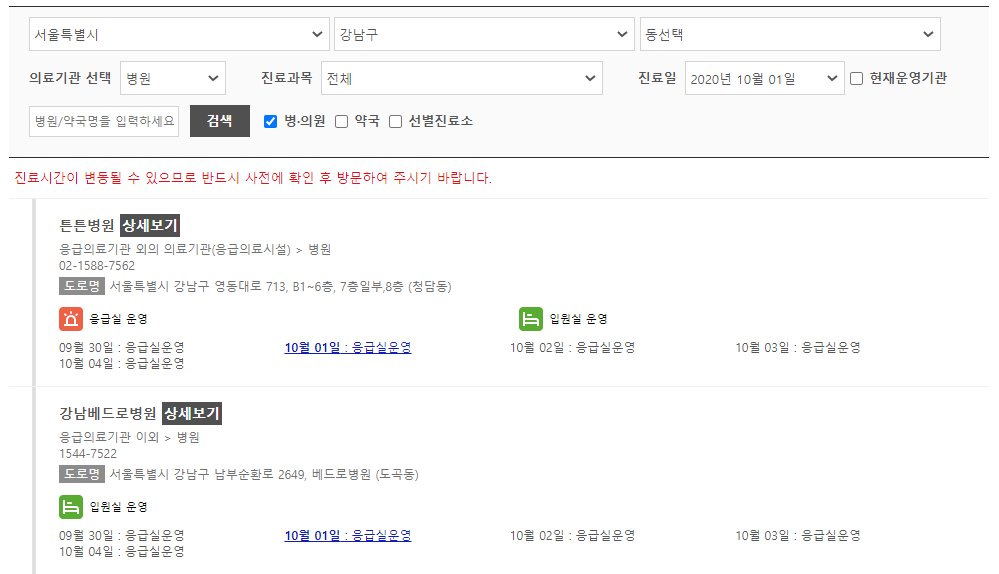Viewport: 999px width, 574px height.
Task: Click the 검색 search button
Action: coord(220,121)
